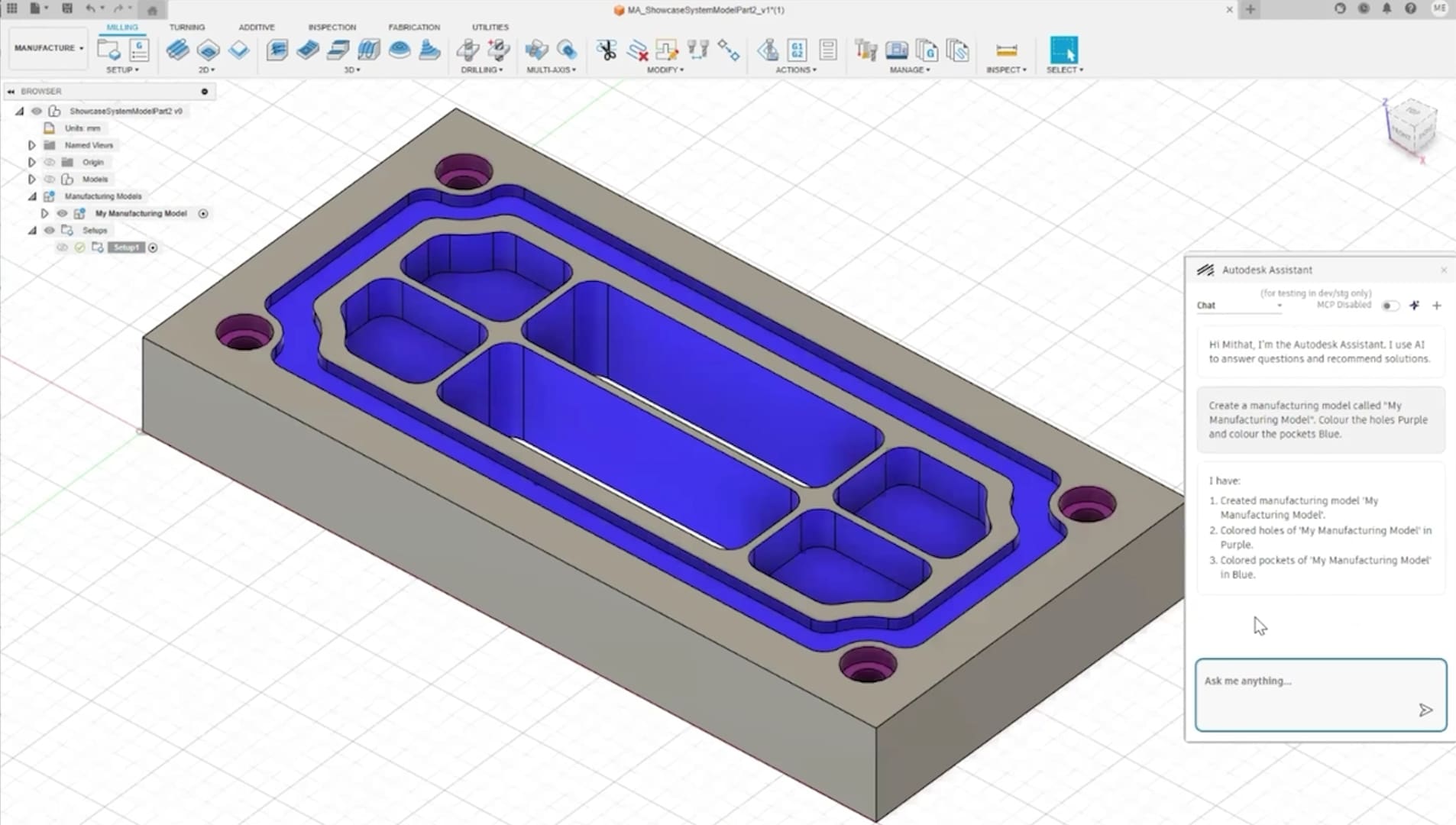Click the send arrow in Assistant chat
The image size is (1456, 825).
(1425, 710)
